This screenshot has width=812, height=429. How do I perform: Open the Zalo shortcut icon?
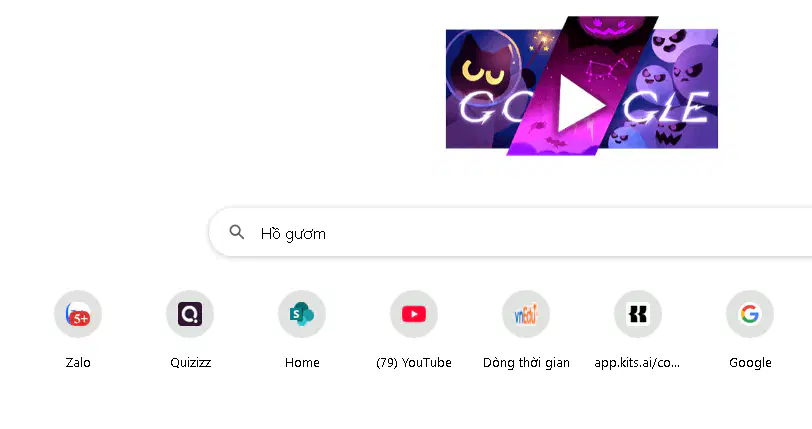[78, 314]
